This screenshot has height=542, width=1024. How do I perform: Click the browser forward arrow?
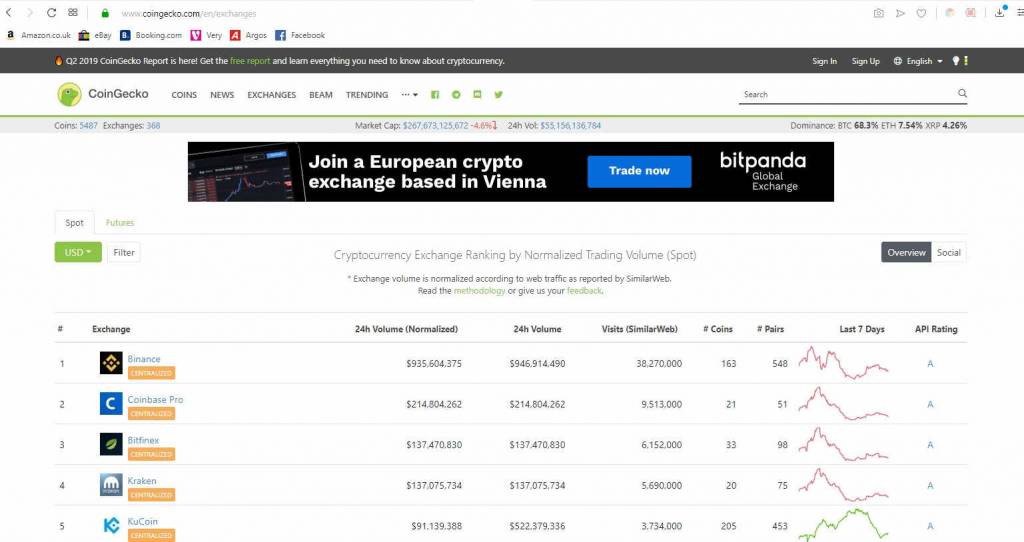coord(29,12)
